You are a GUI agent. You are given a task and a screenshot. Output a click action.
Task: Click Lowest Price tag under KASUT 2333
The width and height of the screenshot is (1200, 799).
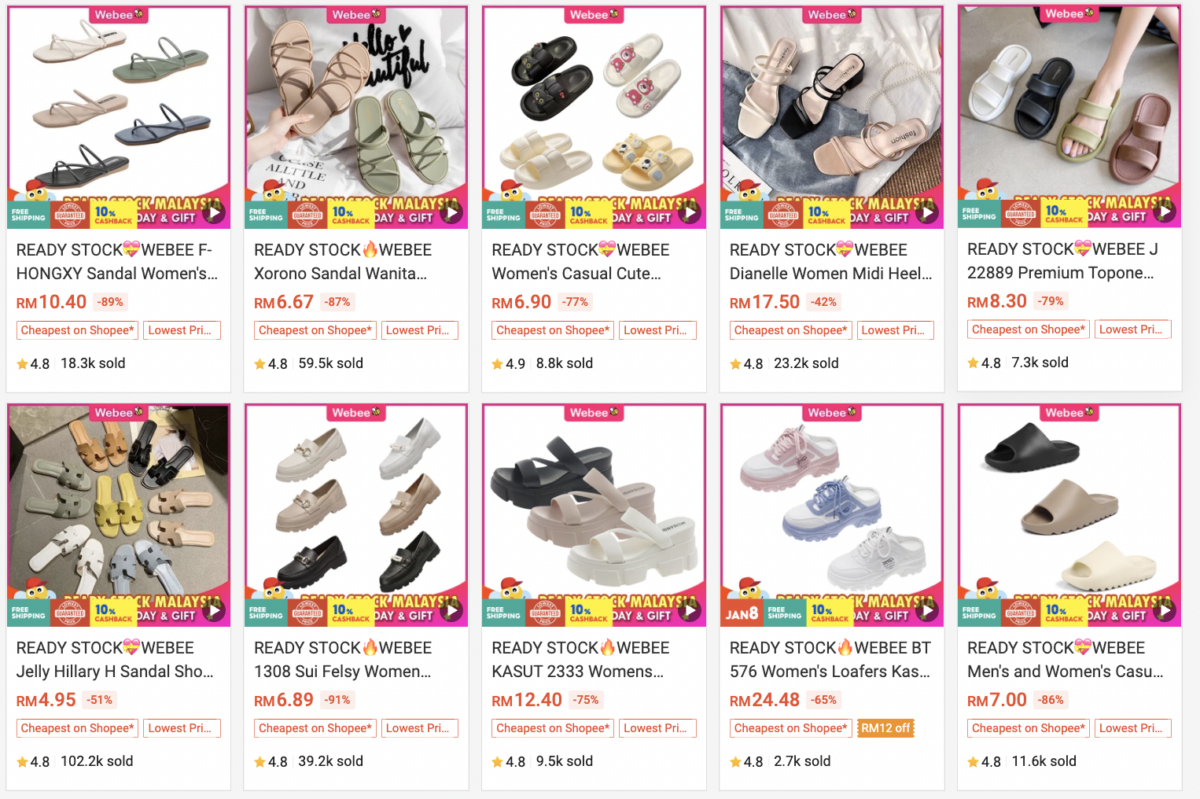[x=657, y=728]
